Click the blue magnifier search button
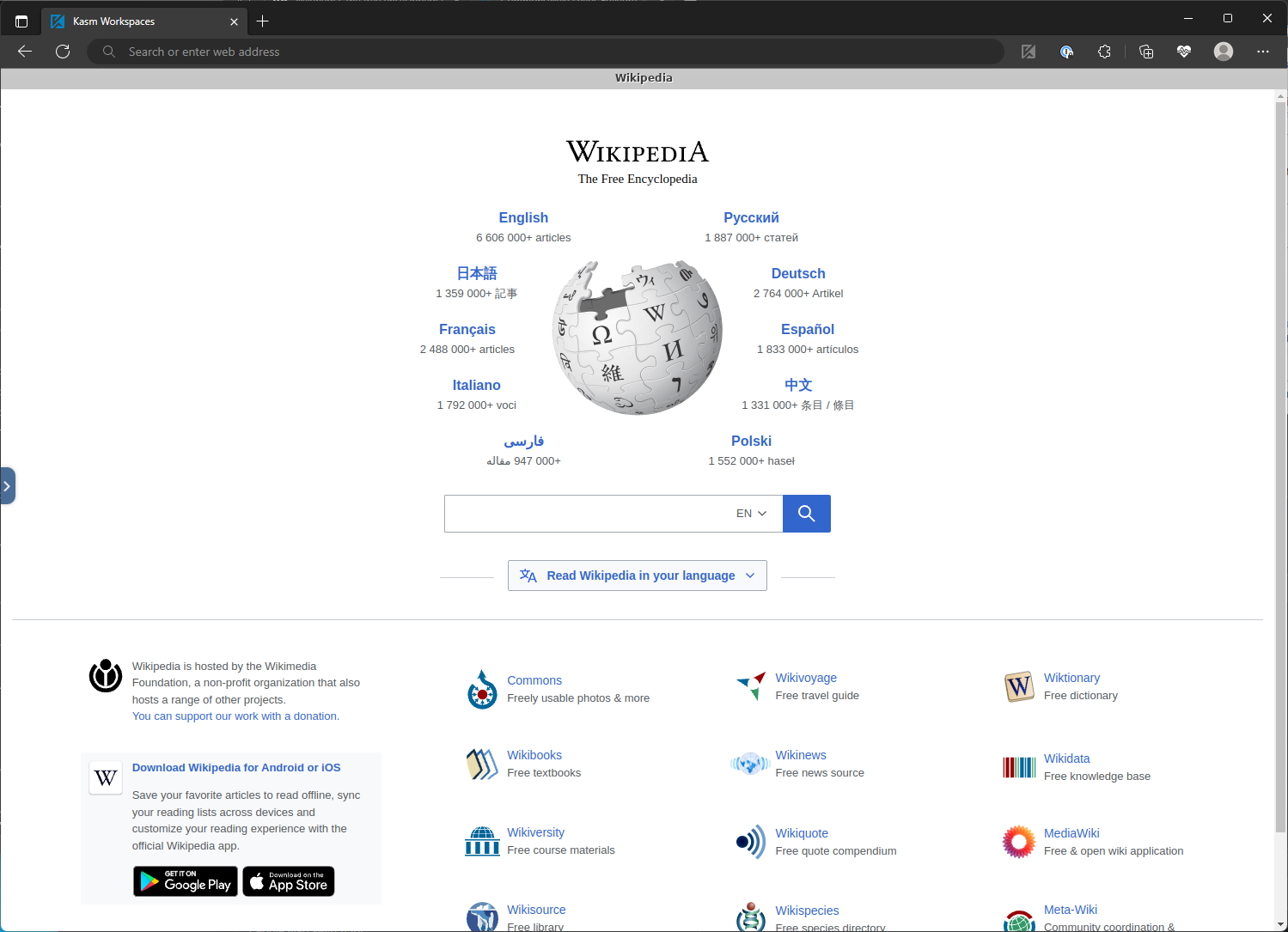 pyautogui.click(x=806, y=514)
